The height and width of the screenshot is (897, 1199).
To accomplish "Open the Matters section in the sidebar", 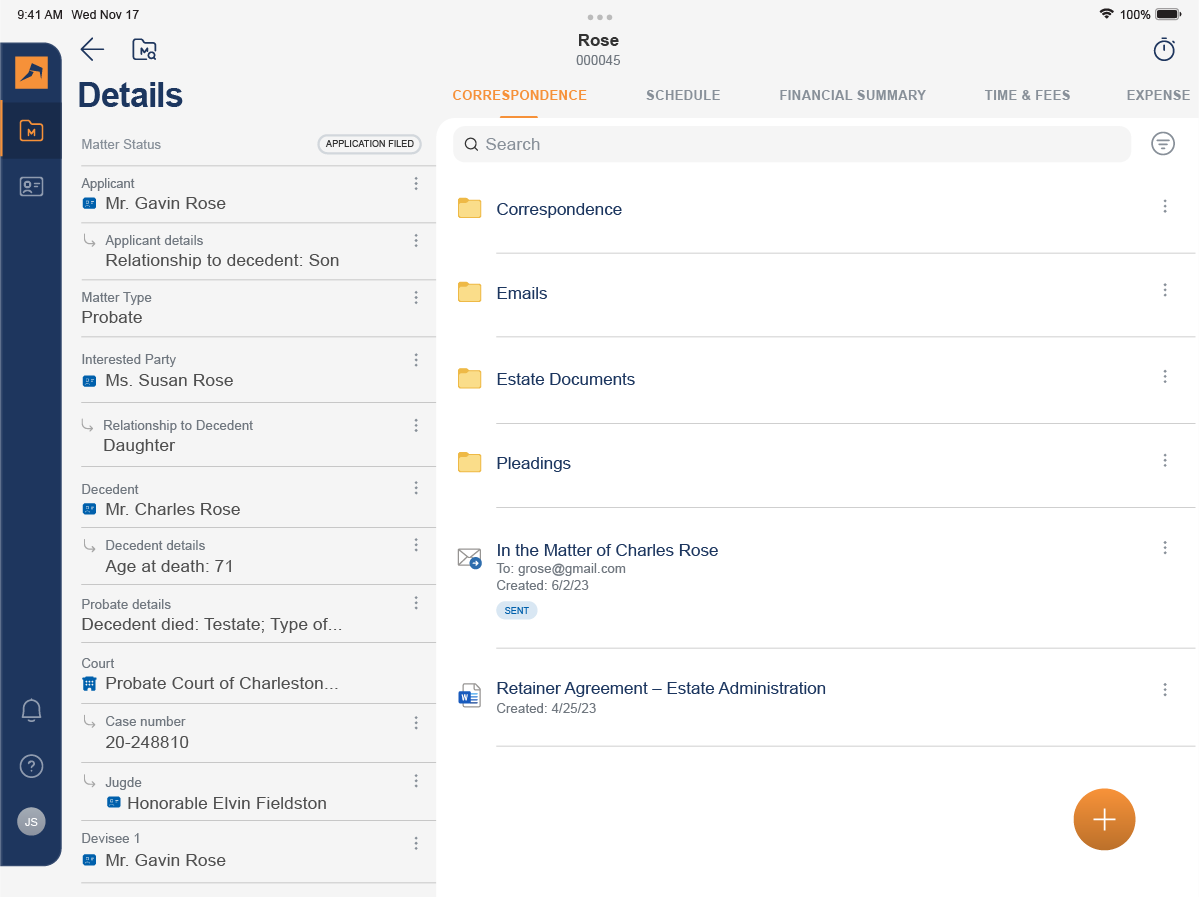I will pyautogui.click(x=31, y=130).
